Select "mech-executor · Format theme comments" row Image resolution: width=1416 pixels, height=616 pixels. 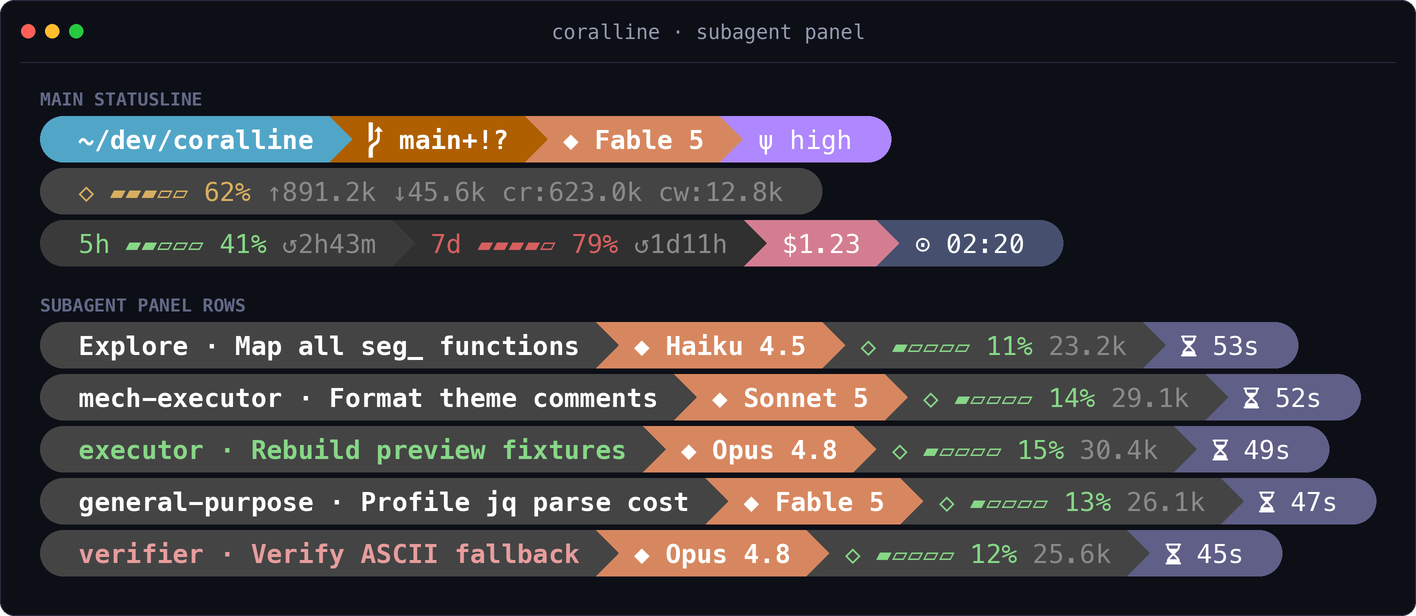tap(700, 397)
